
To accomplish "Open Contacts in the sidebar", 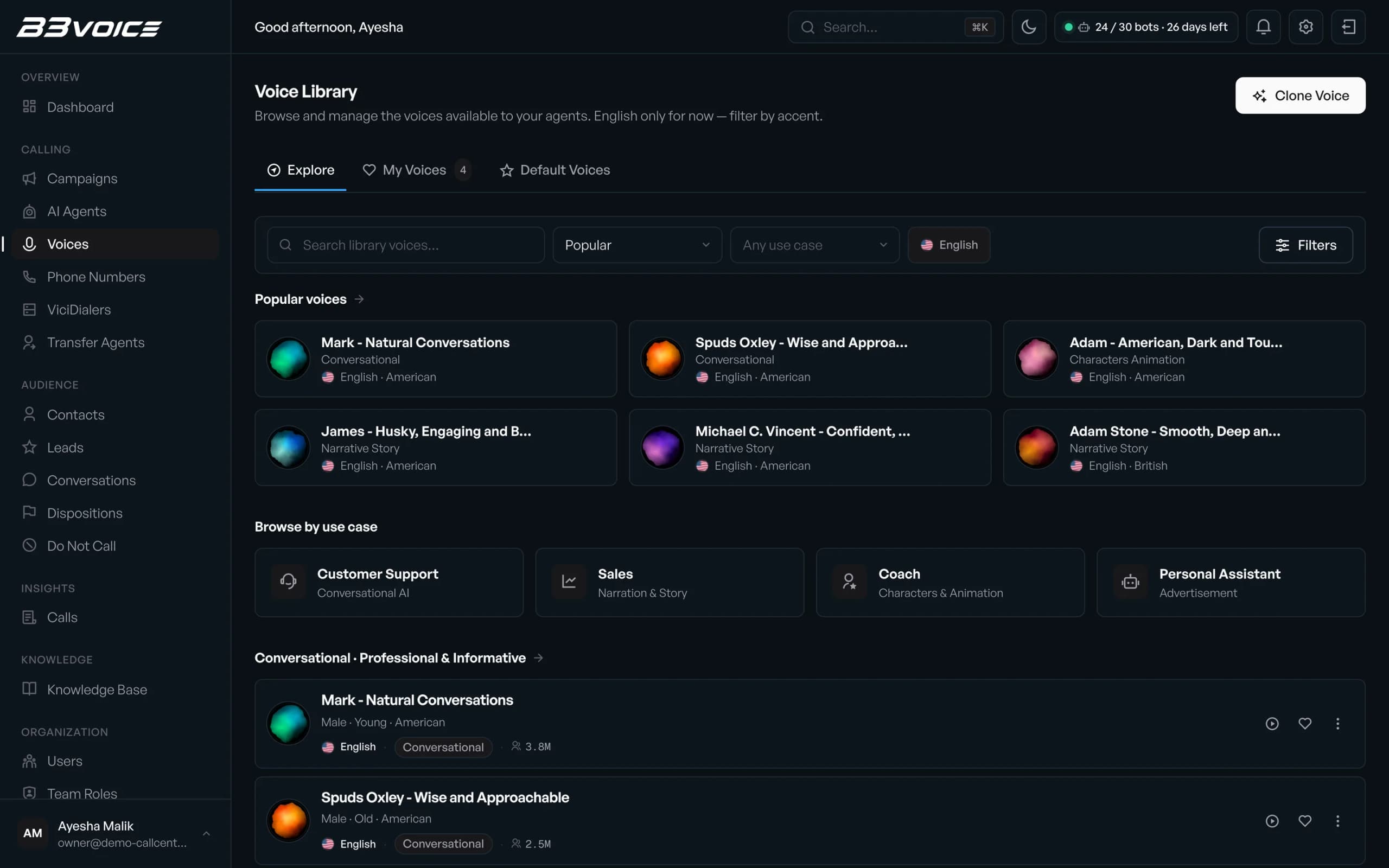I will tap(116, 414).
